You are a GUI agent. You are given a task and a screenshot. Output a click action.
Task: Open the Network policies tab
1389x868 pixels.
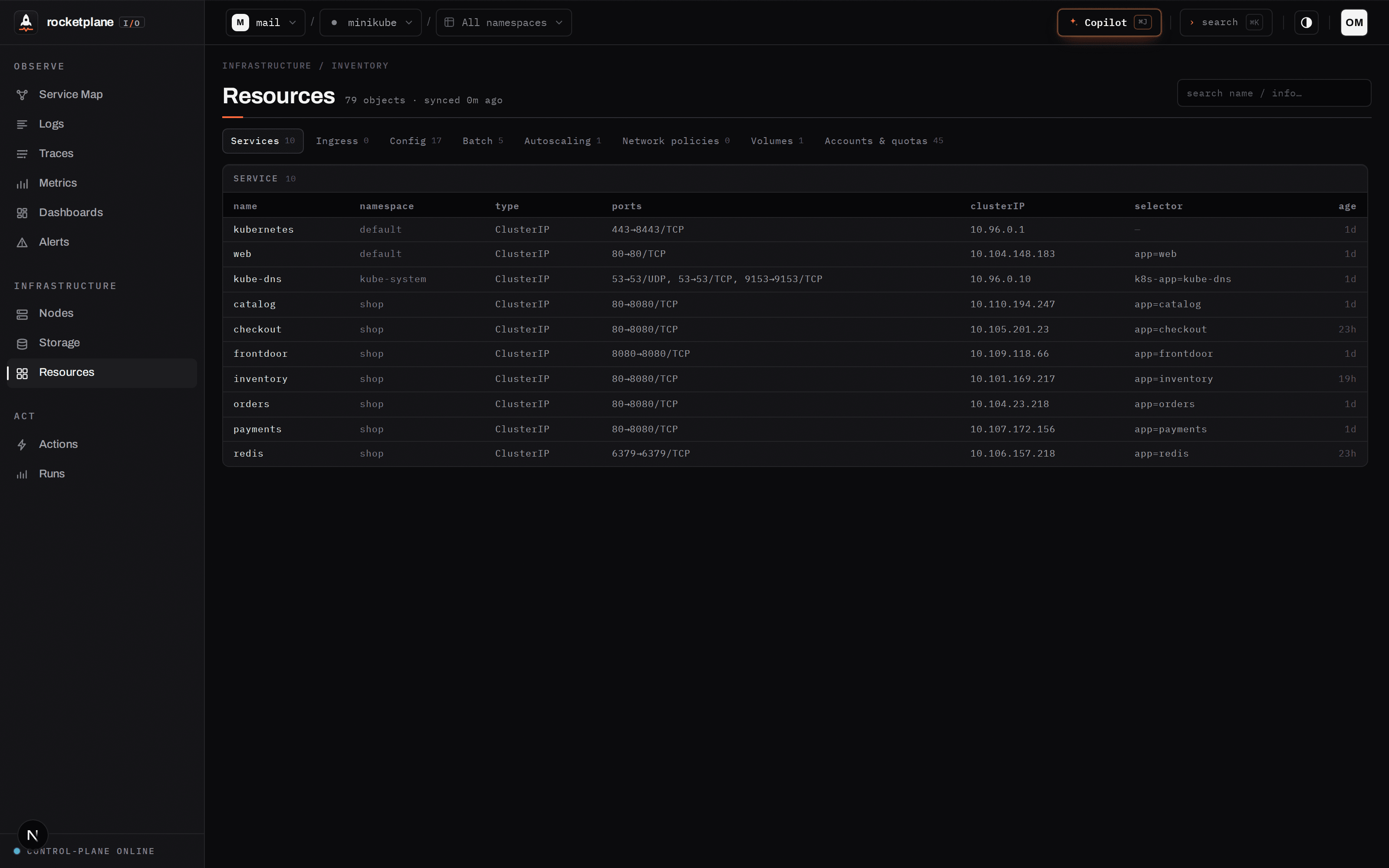675,141
